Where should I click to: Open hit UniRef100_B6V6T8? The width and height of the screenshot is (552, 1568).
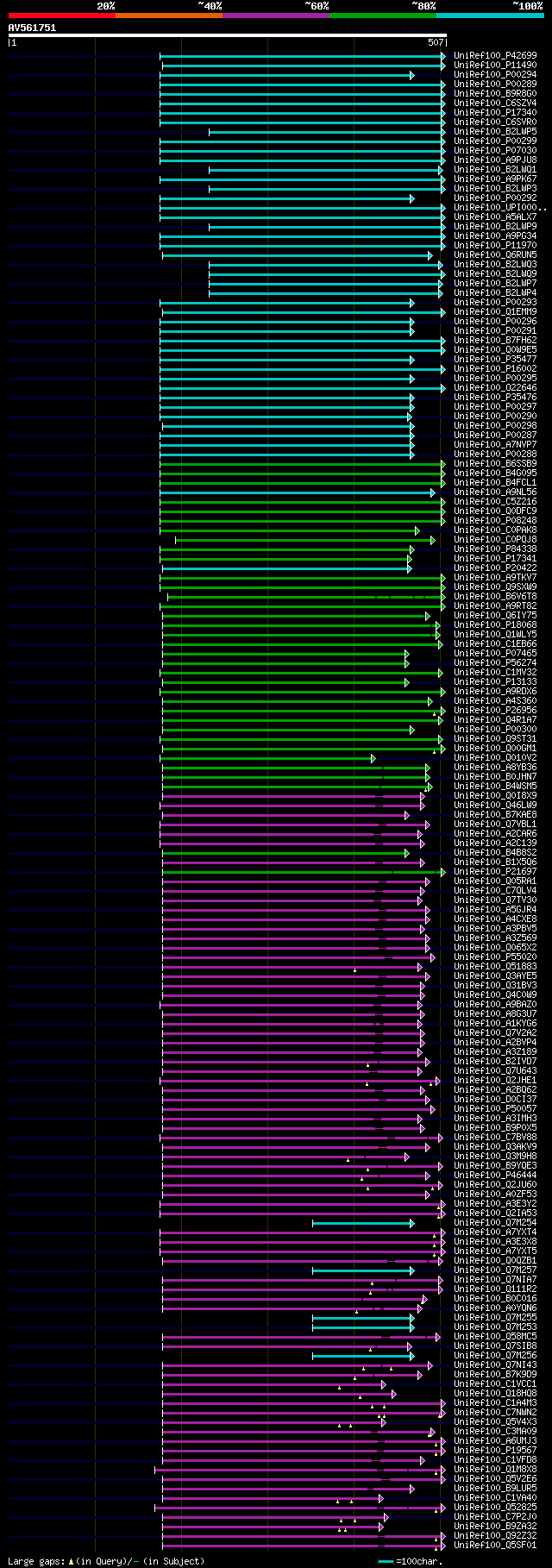(x=495, y=596)
